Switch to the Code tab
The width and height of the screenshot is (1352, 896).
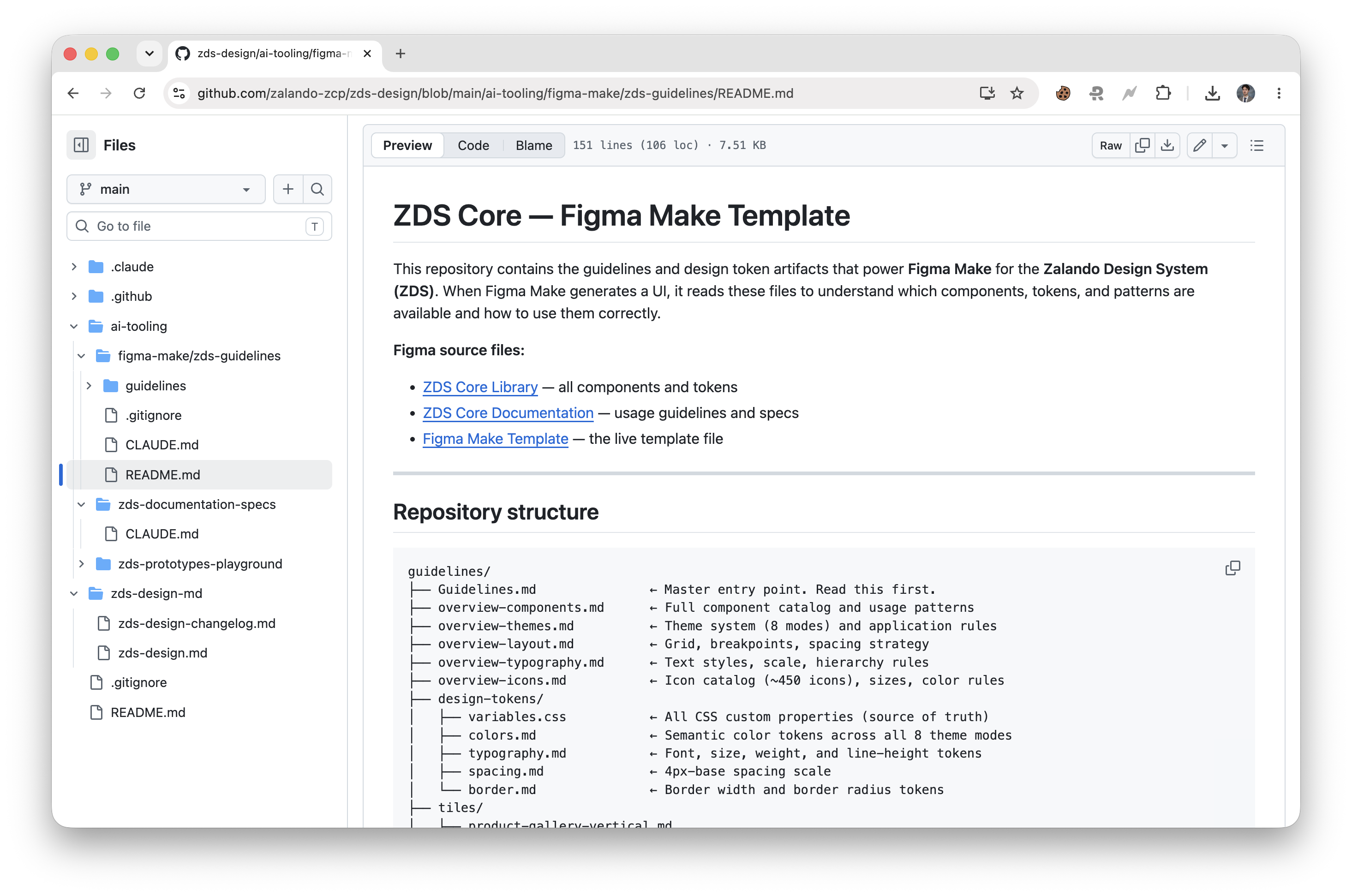pos(473,145)
